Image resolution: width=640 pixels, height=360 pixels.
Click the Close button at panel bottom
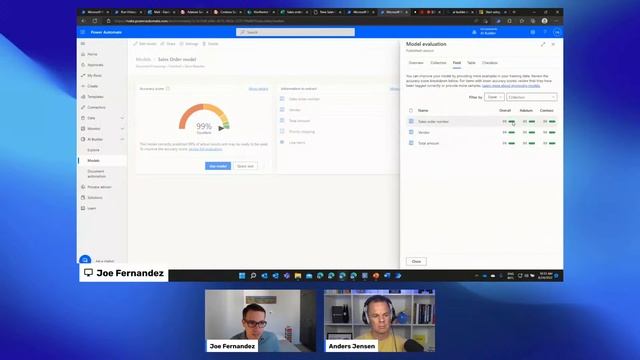416,261
